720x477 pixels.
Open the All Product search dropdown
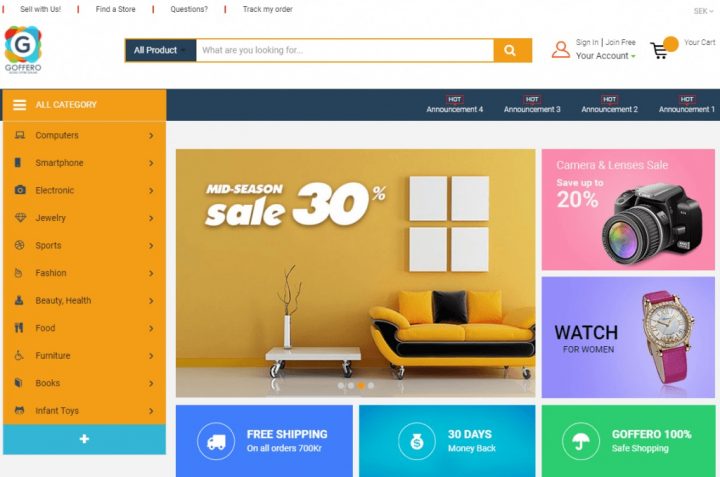click(161, 51)
